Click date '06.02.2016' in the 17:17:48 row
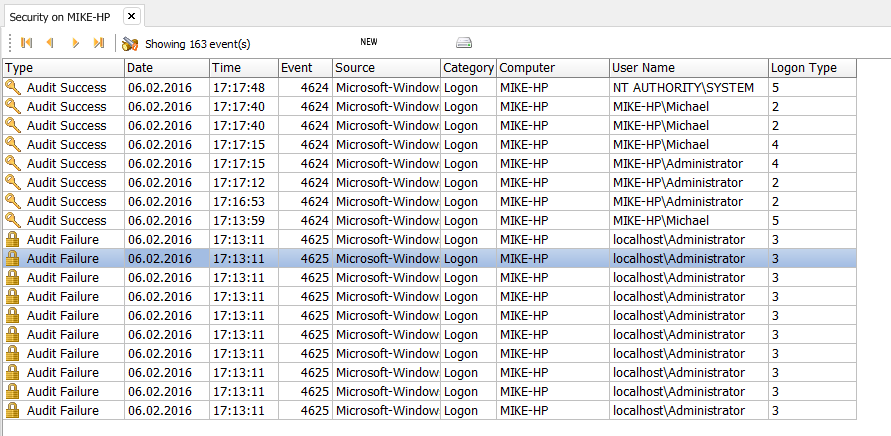This screenshot has width=891, height=436. [160, 88]
